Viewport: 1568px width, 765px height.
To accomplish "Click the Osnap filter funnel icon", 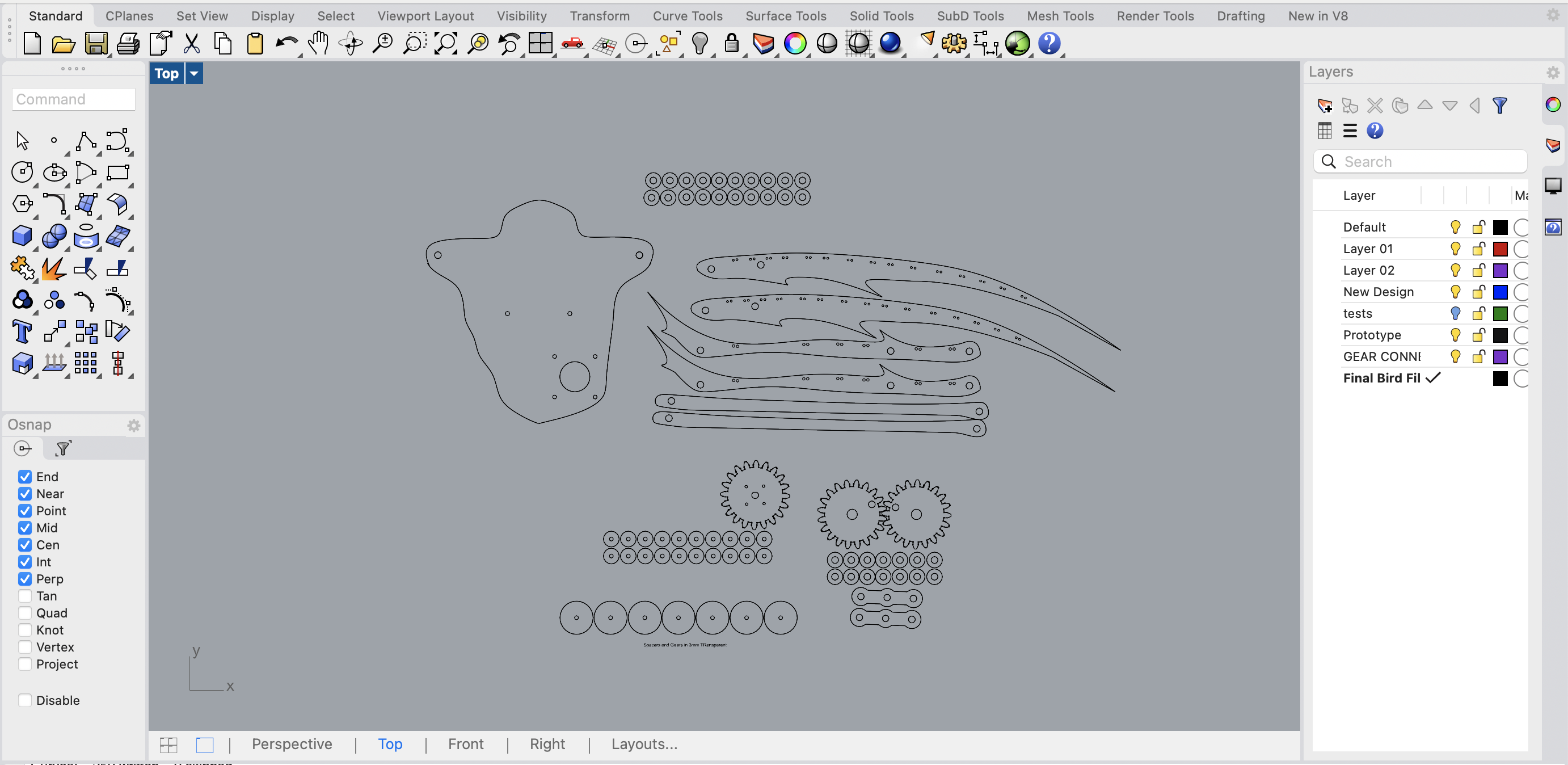I will click(x=64, y=449).
